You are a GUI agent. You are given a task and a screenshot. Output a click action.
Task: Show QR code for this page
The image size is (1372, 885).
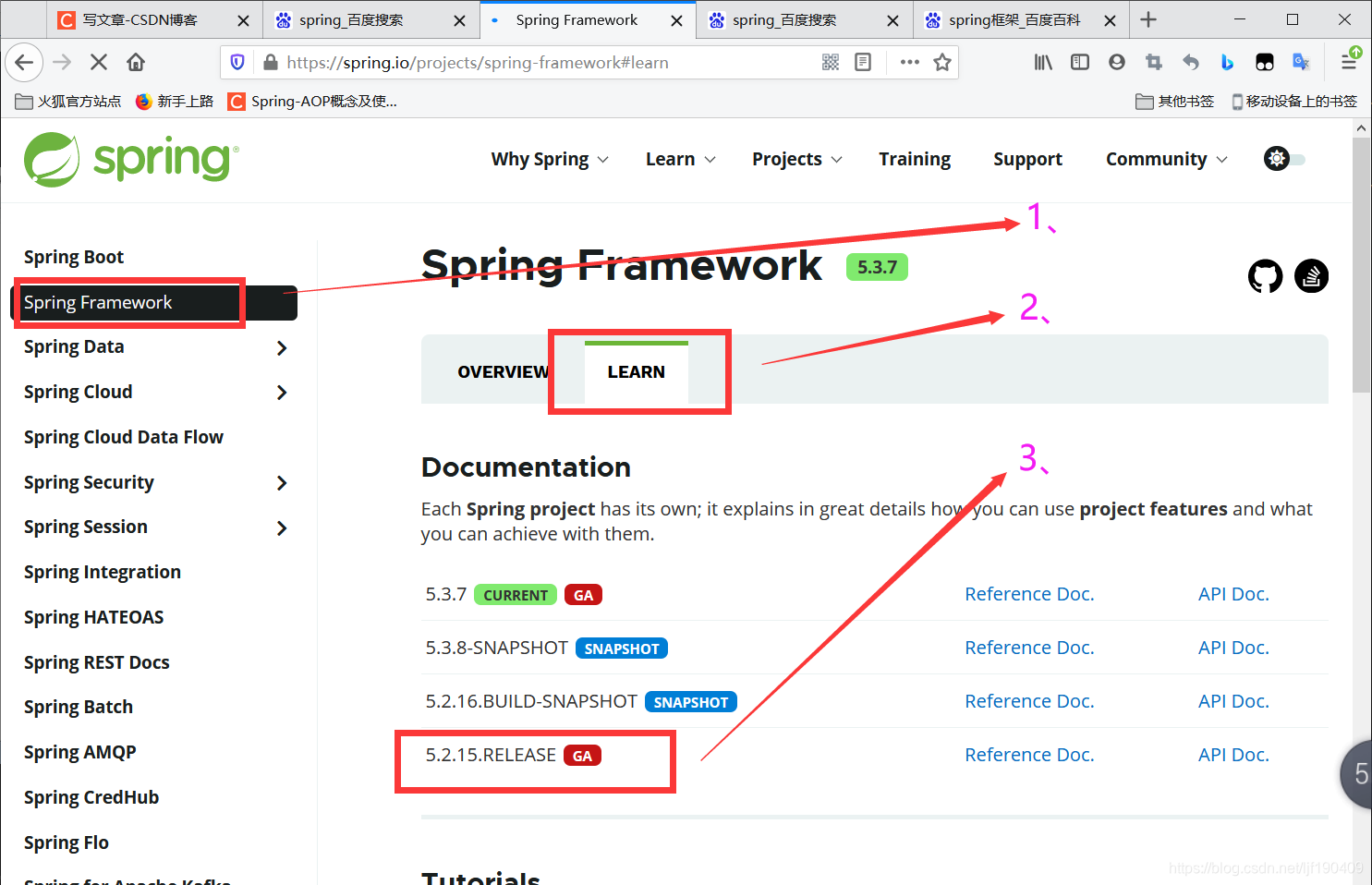tap(831, 62)
